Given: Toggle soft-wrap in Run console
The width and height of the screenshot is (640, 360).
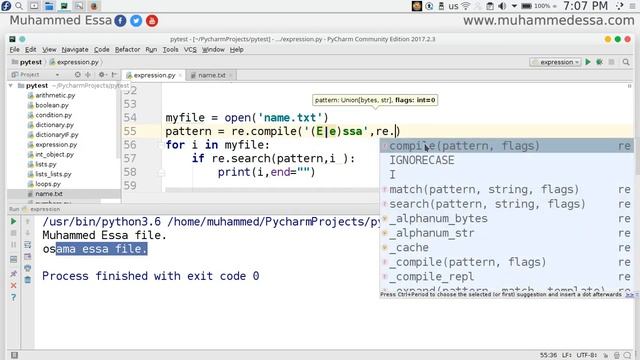Looking at the screenshot, I should (27, 245).
